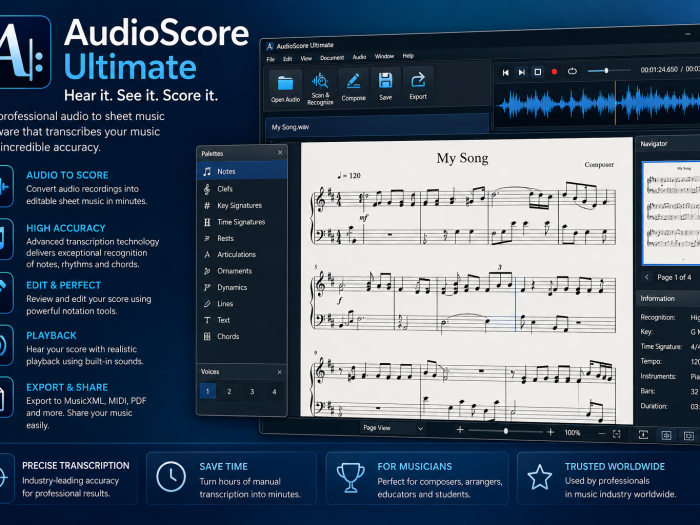Adjust the zoom slider in status bar

point(505,431)
